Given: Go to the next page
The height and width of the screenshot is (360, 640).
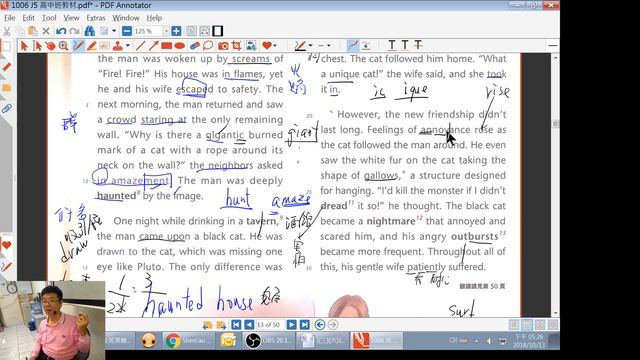Looking at the screenshot, I should tap(291, 325).
